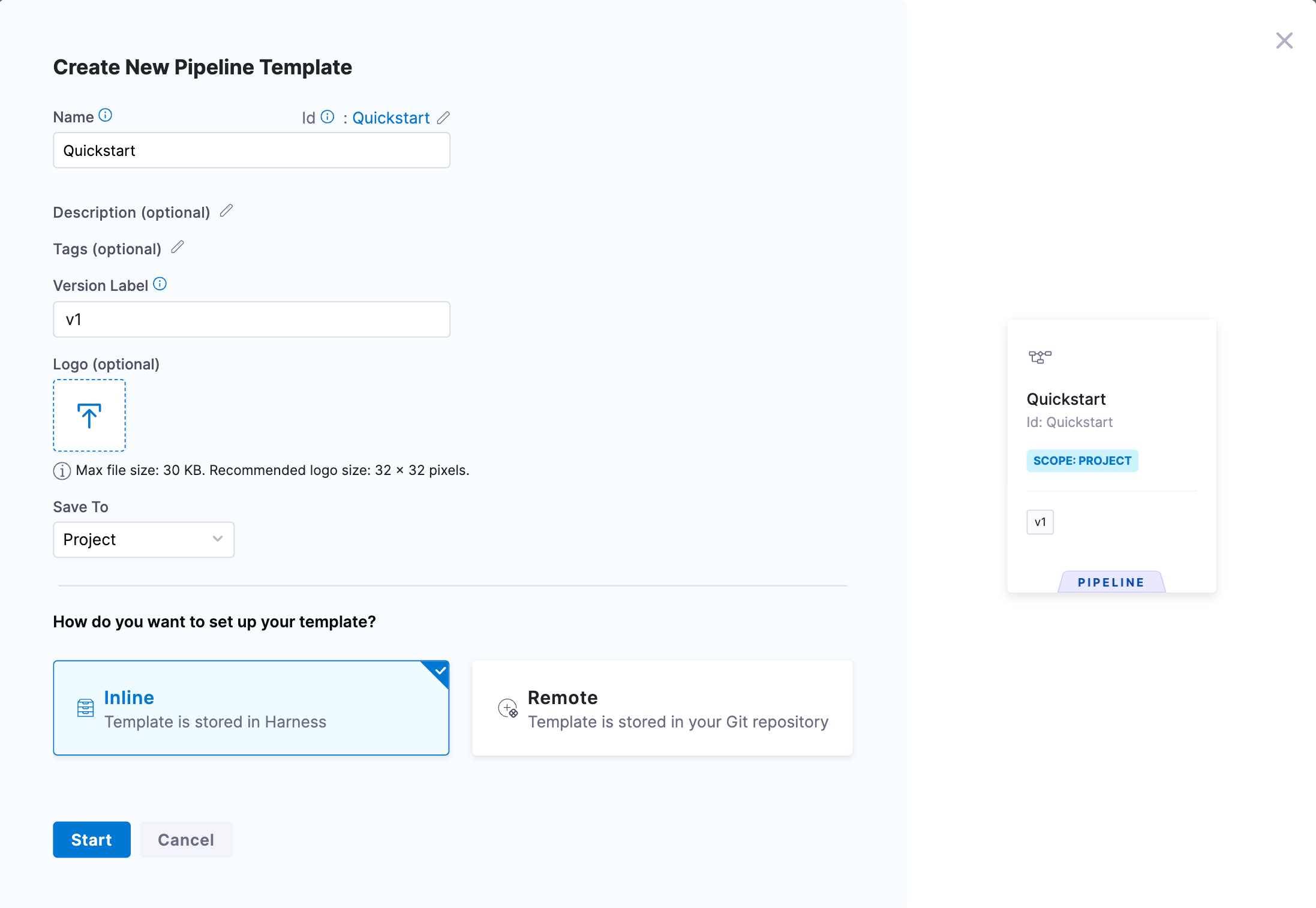The image size is (1316, 908).
Task: Click the Tags edit pencil icon
Action: click(x=178, y=247)
